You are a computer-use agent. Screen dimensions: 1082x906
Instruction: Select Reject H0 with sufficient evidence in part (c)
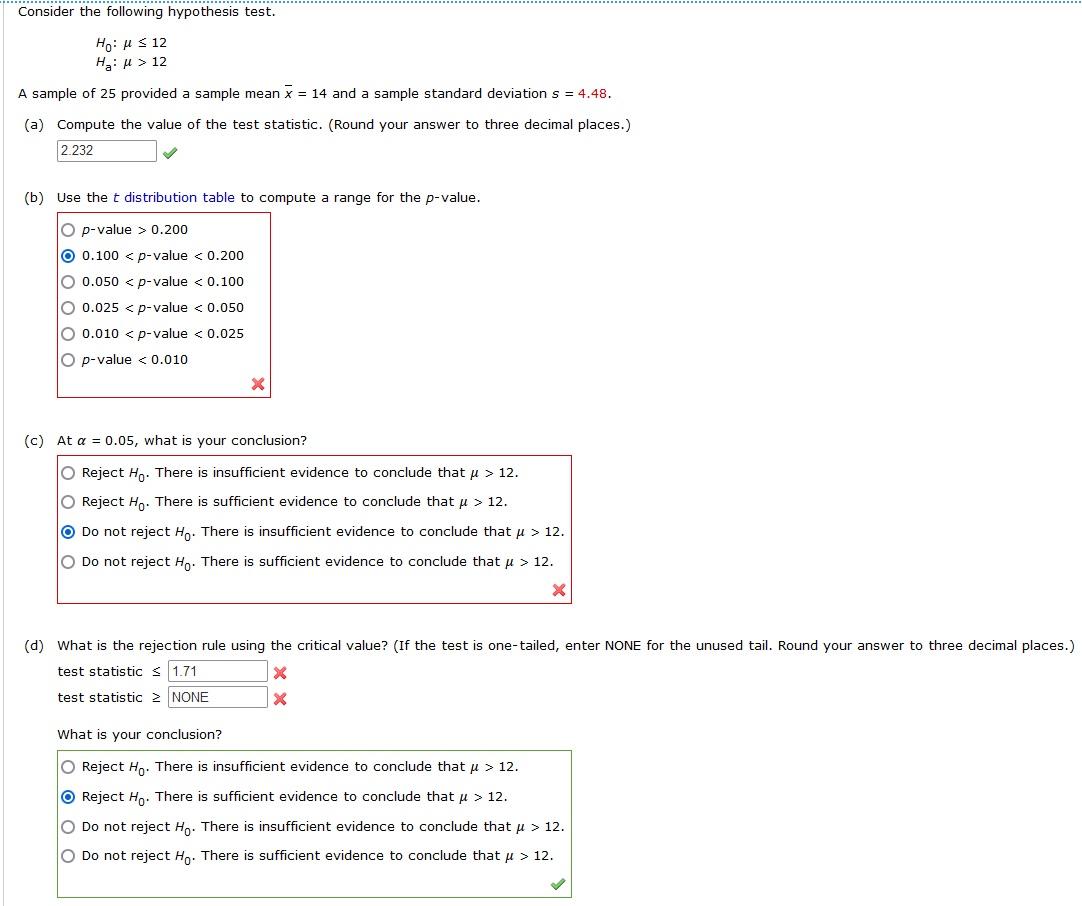(x=66, y=501)
